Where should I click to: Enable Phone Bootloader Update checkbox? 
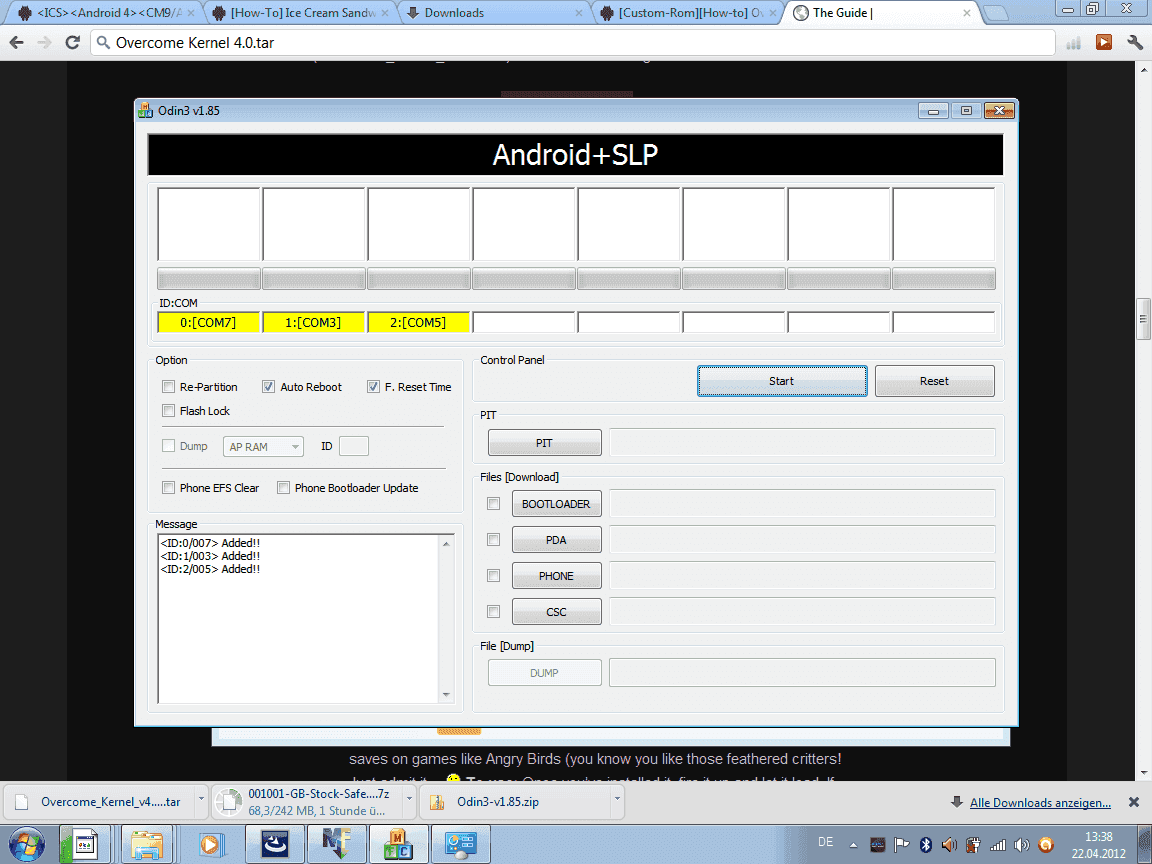pyautogui.click(x=283, y=488)
